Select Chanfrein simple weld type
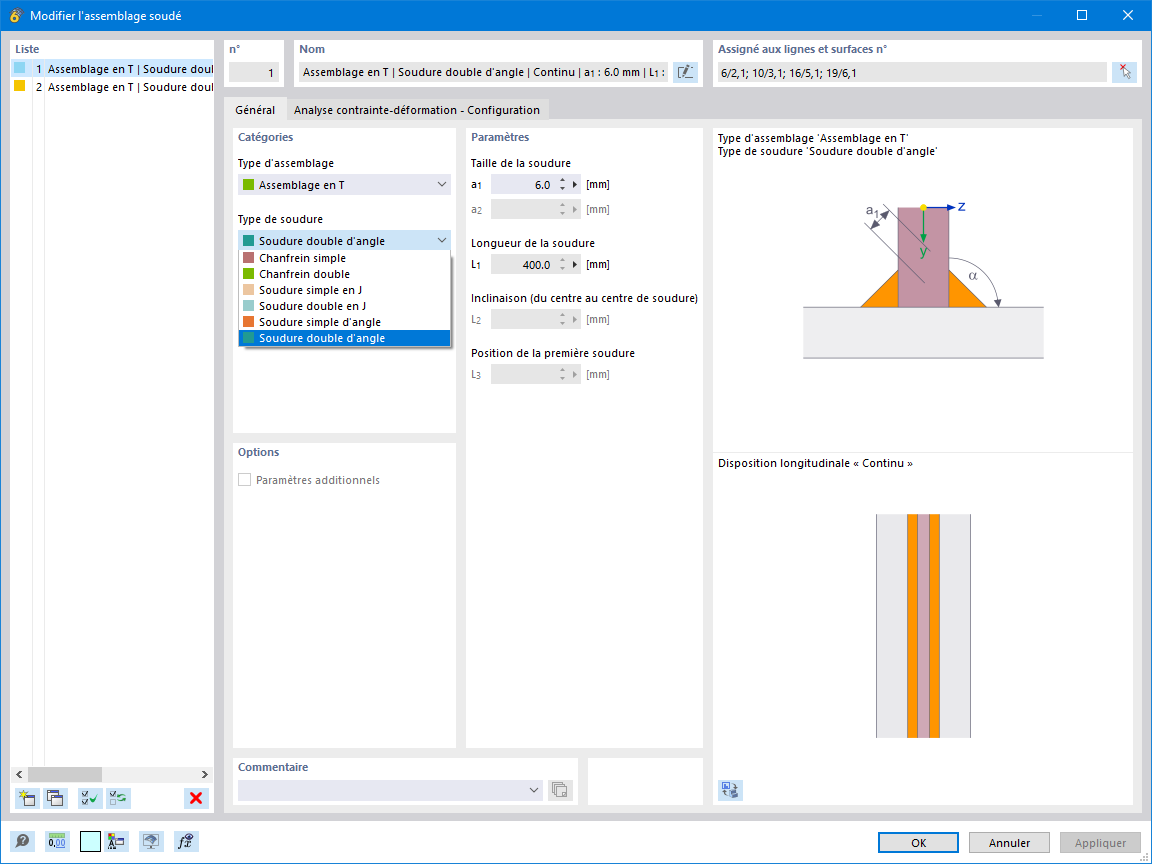Viewport: 1152px width, 864px height. click(345, 258)
